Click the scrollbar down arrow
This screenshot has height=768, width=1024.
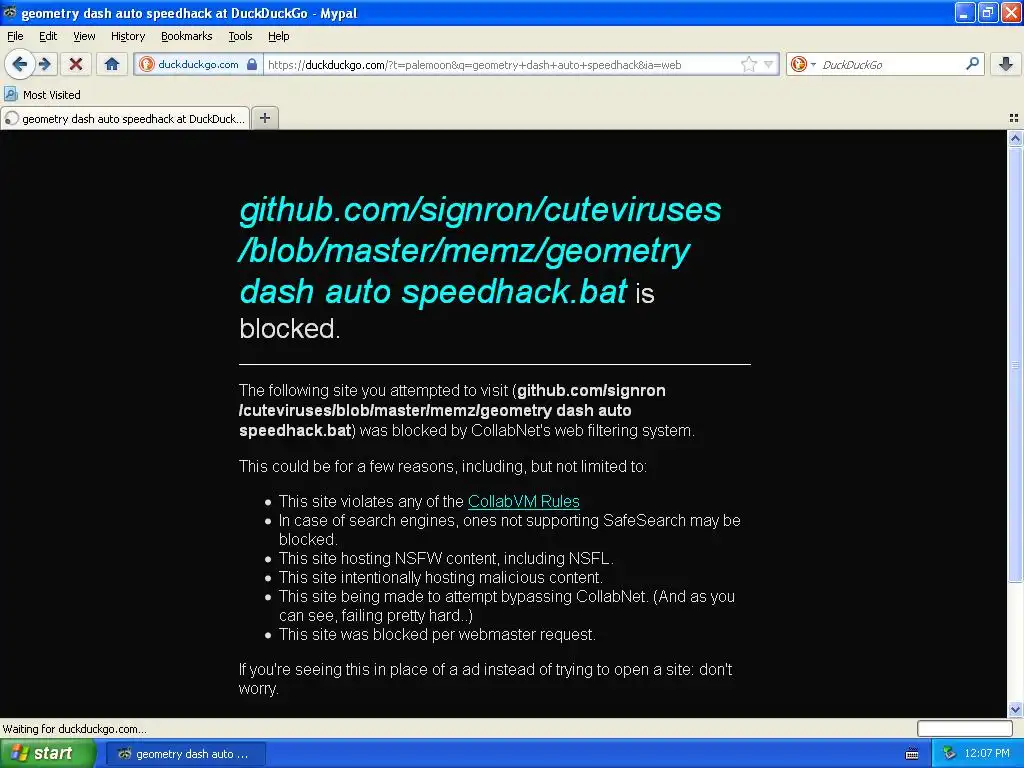click(1015, 709)
